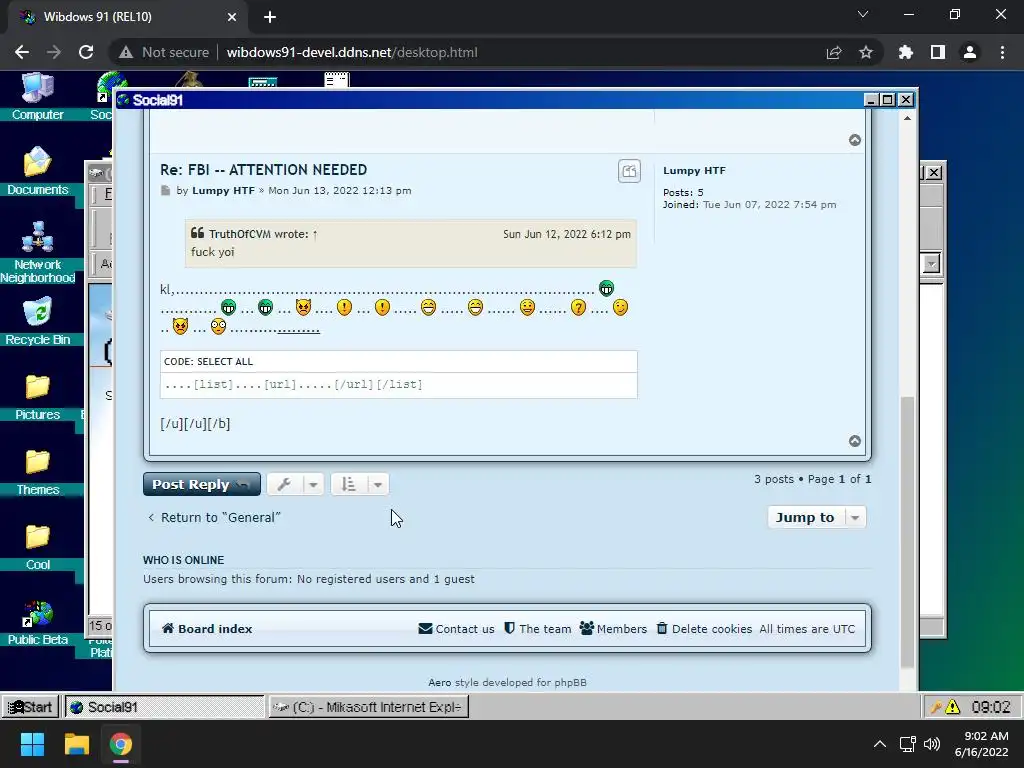This screenshot has width=1024, height=768.
Task: Open Network Neighborhood desktop icon
Action: click(x=37, y=251)
